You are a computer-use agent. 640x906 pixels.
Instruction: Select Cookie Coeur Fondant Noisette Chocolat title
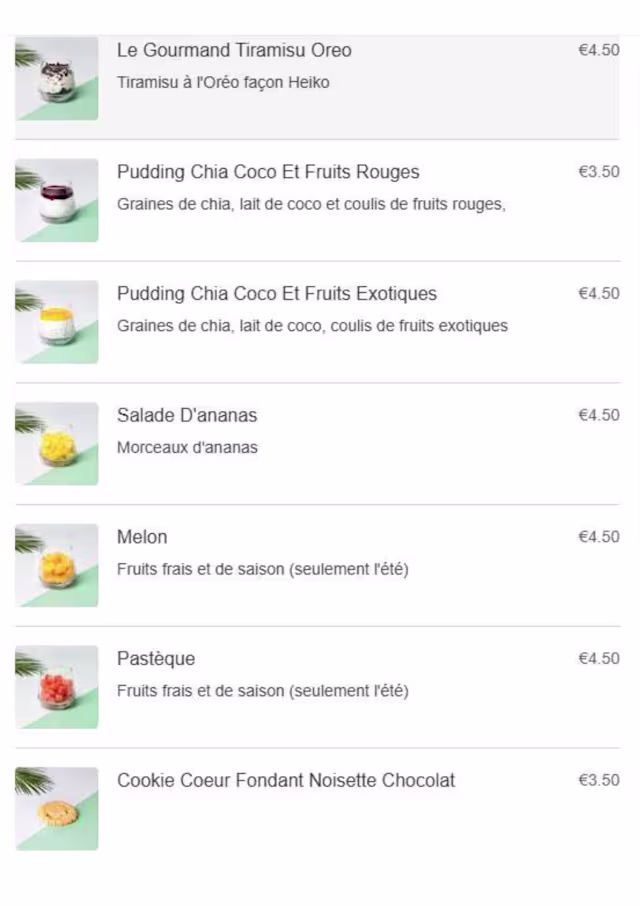(286, 780)
